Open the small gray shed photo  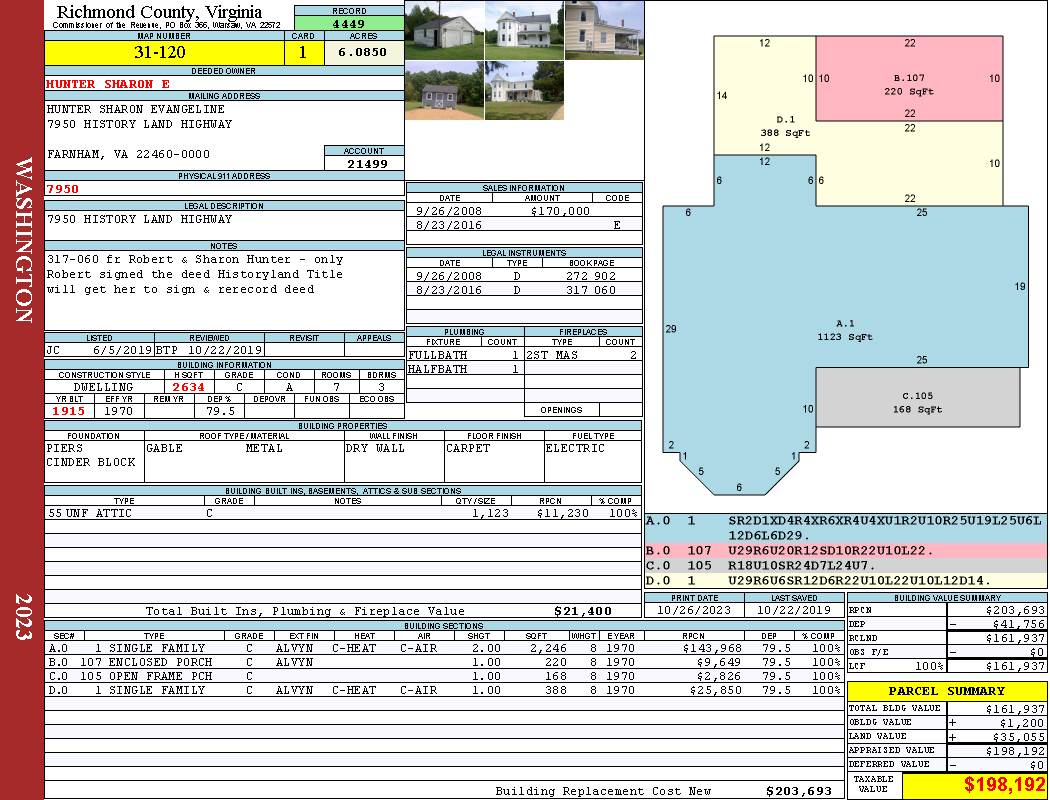click(x=445, y=90)
